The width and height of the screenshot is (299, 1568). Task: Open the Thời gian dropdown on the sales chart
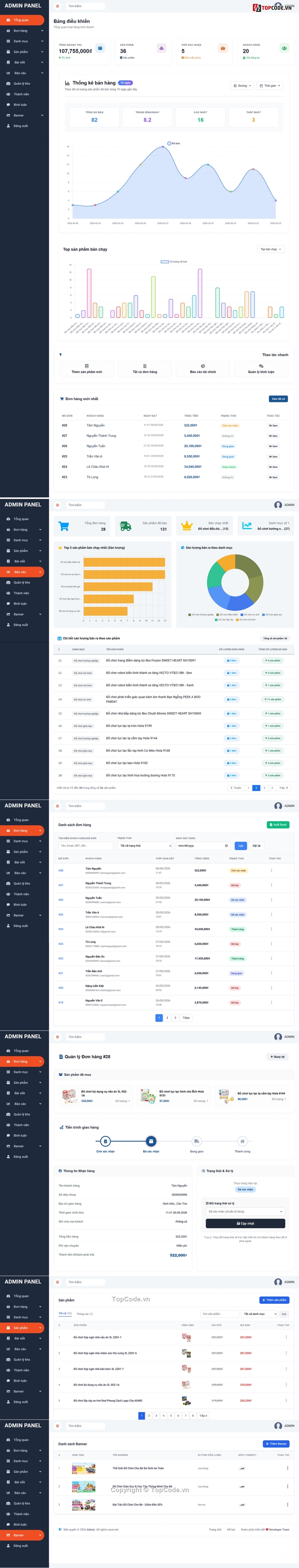pos(270,86)
